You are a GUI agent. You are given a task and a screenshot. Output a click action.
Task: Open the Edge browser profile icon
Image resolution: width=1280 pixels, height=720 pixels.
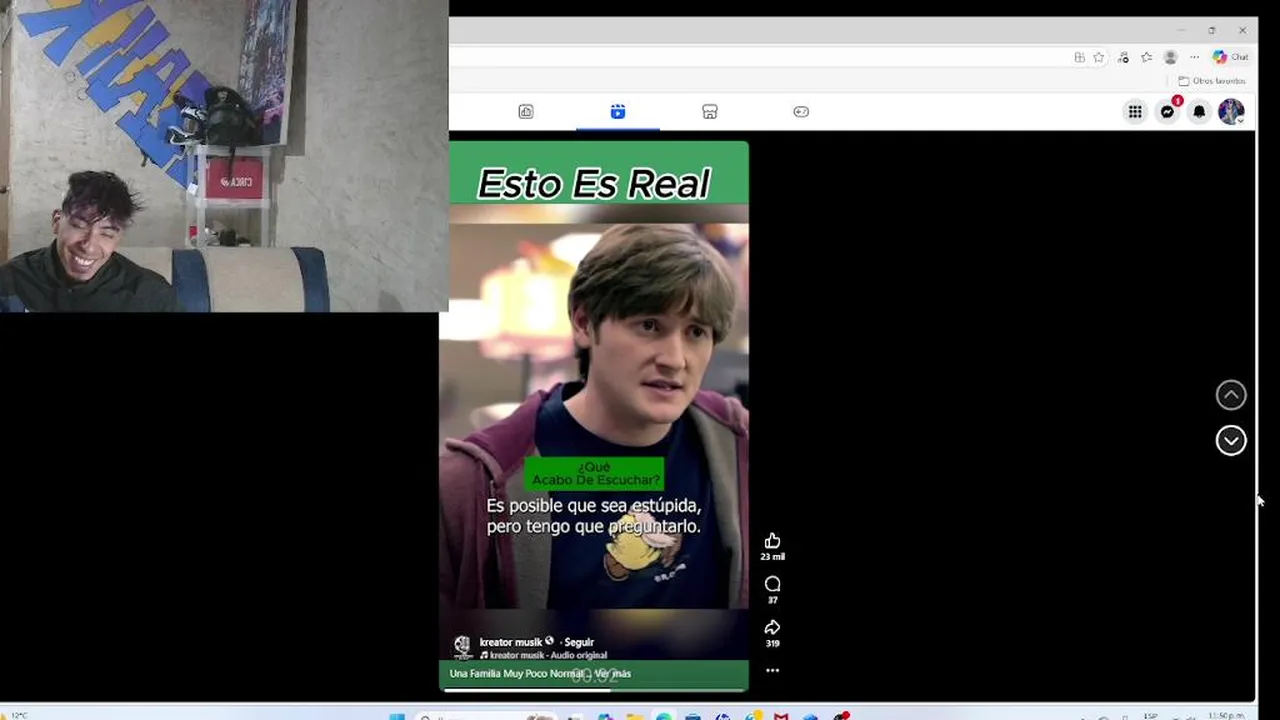(1170, 57)
